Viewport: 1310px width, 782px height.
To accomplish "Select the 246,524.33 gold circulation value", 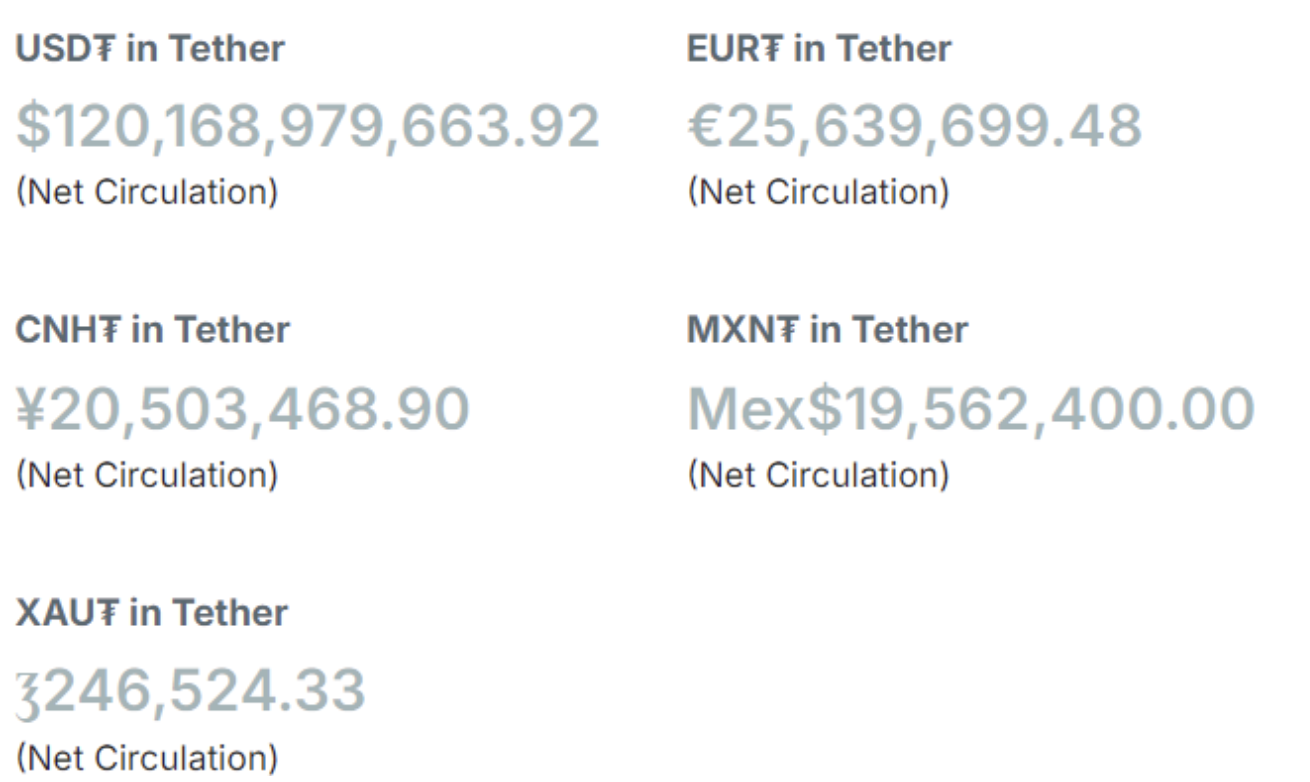I will [190, 692].
